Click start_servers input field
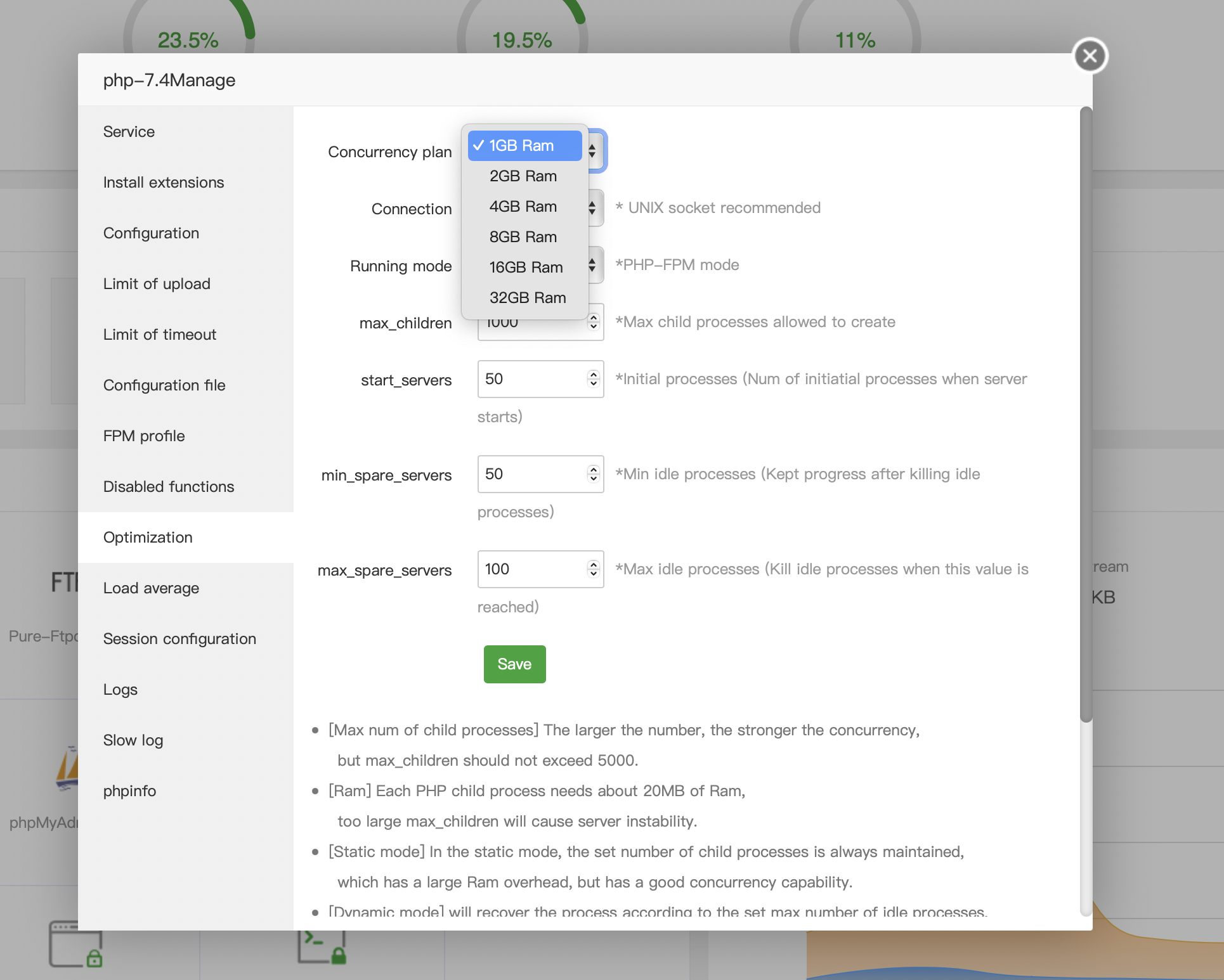The image size is (1224, 980). (x=540, y=379)
